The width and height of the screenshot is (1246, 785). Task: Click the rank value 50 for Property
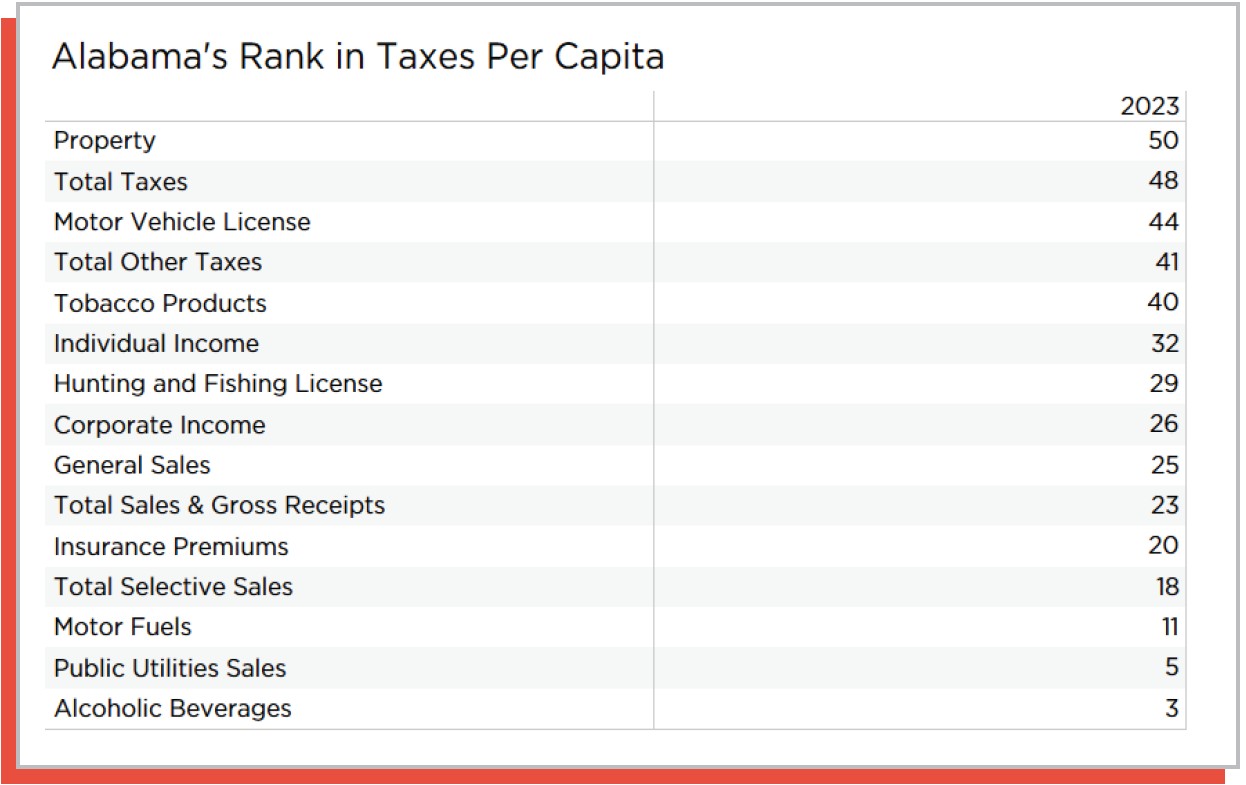click(1163, 141)
